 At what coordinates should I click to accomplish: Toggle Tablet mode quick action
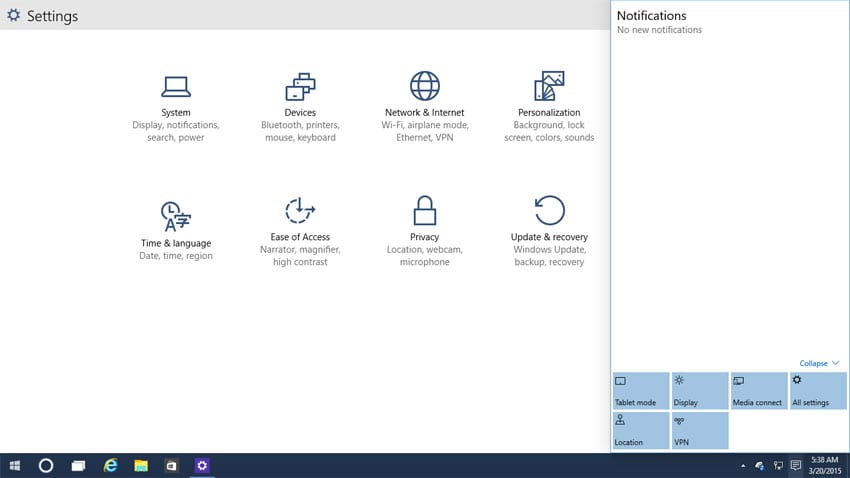[x=640, y=391]
